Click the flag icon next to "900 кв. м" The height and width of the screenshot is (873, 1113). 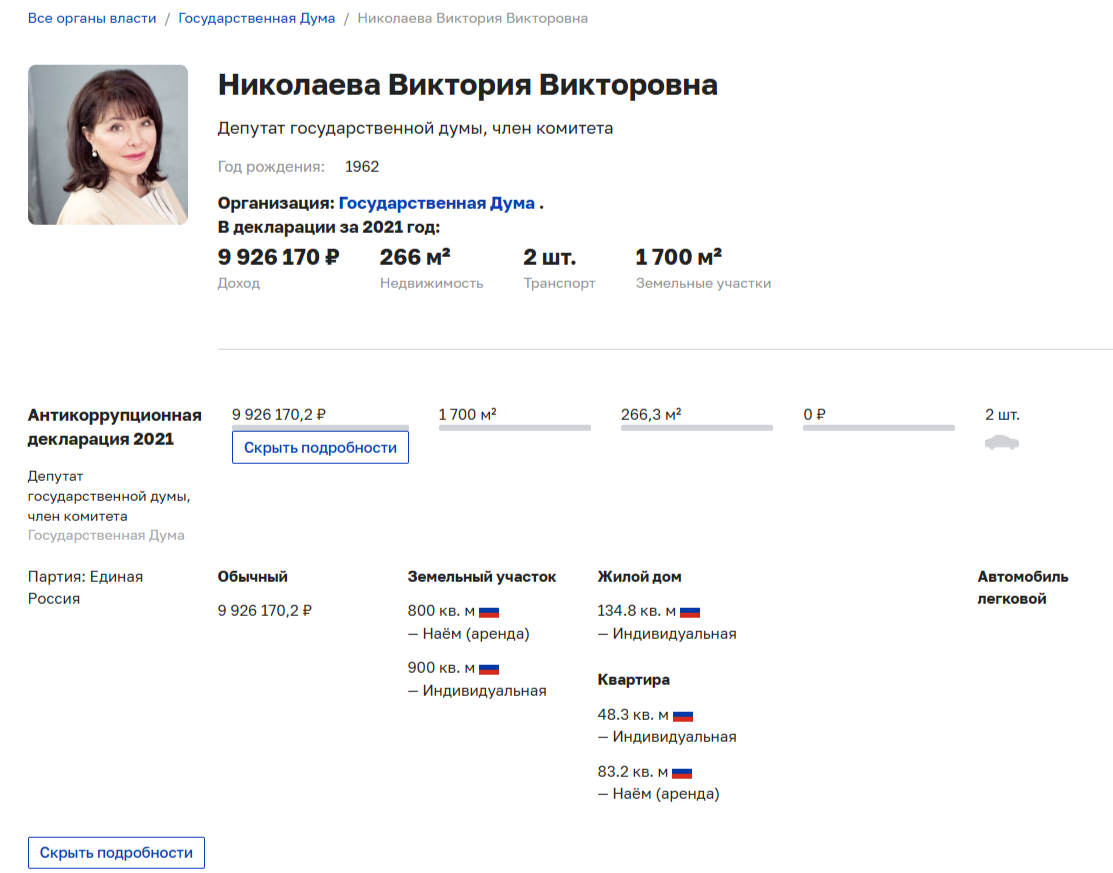[489, 669]
